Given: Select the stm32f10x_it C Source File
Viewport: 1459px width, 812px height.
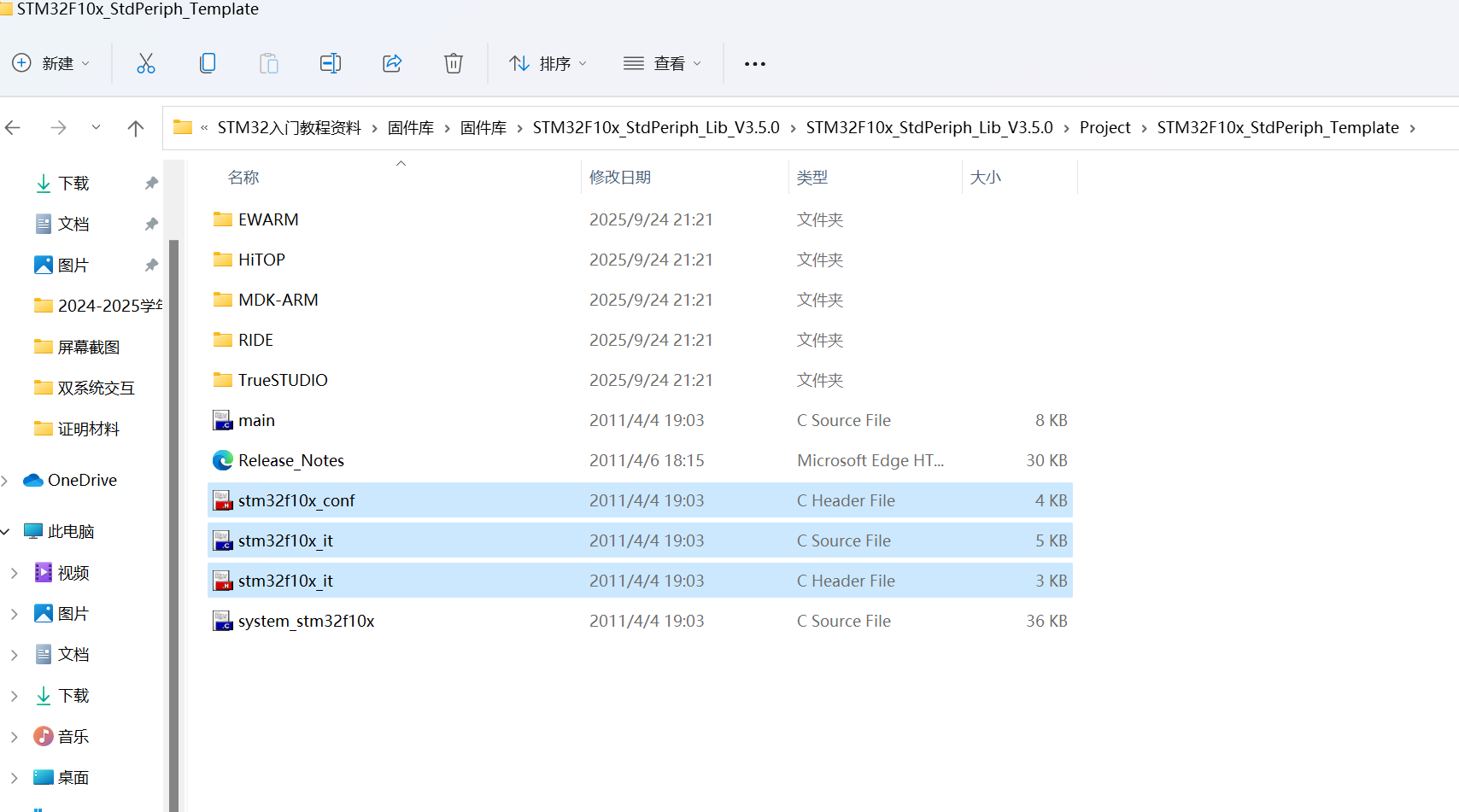Looking at the screenshot, I should [640, 540].
